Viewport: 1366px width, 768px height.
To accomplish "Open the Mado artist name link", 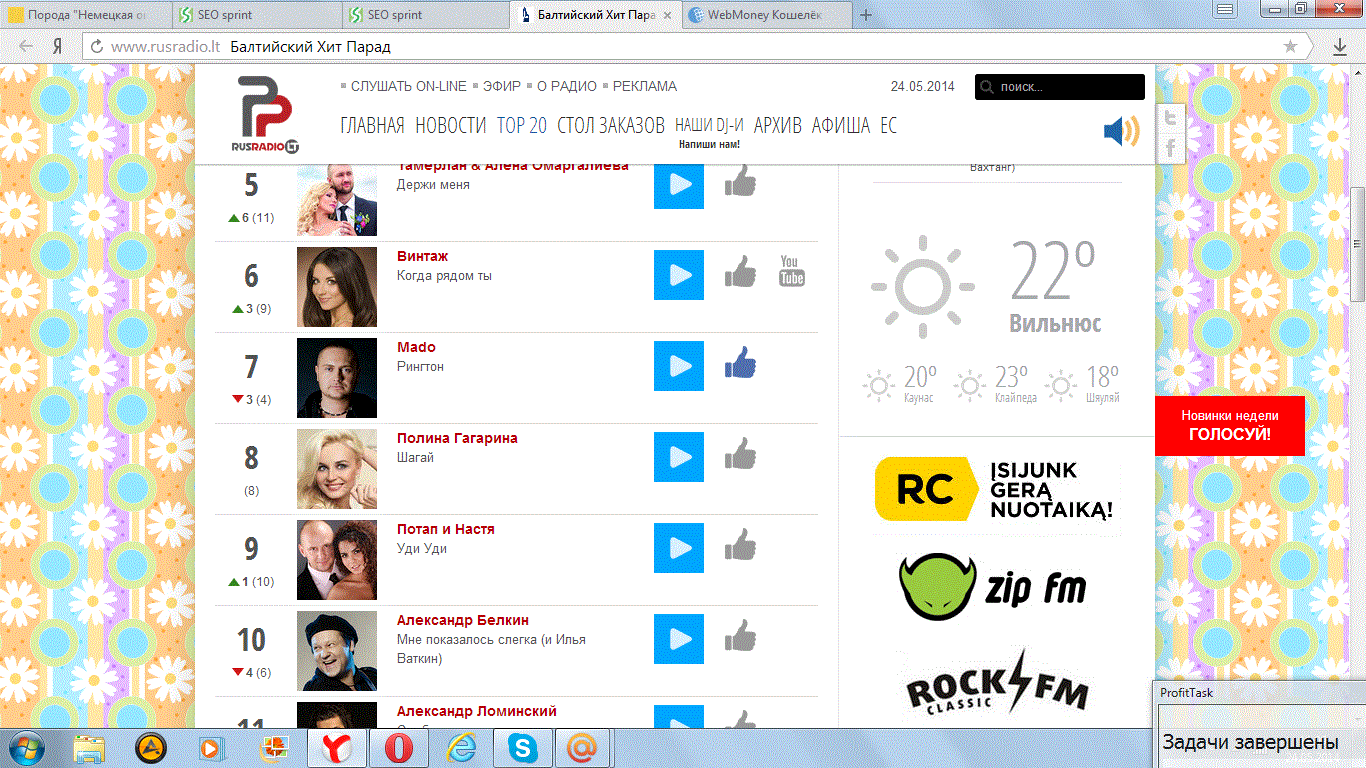I will (x=416, y=347).
